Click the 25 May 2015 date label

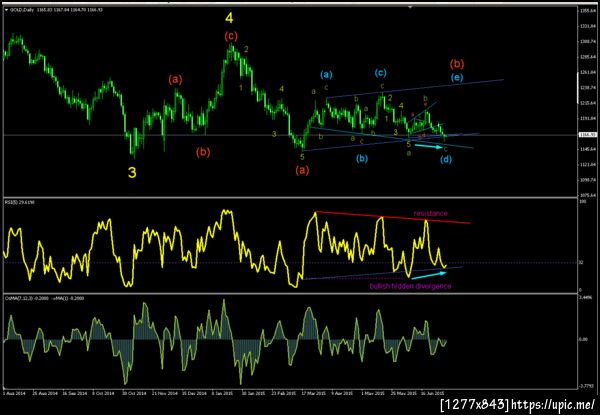403,393
